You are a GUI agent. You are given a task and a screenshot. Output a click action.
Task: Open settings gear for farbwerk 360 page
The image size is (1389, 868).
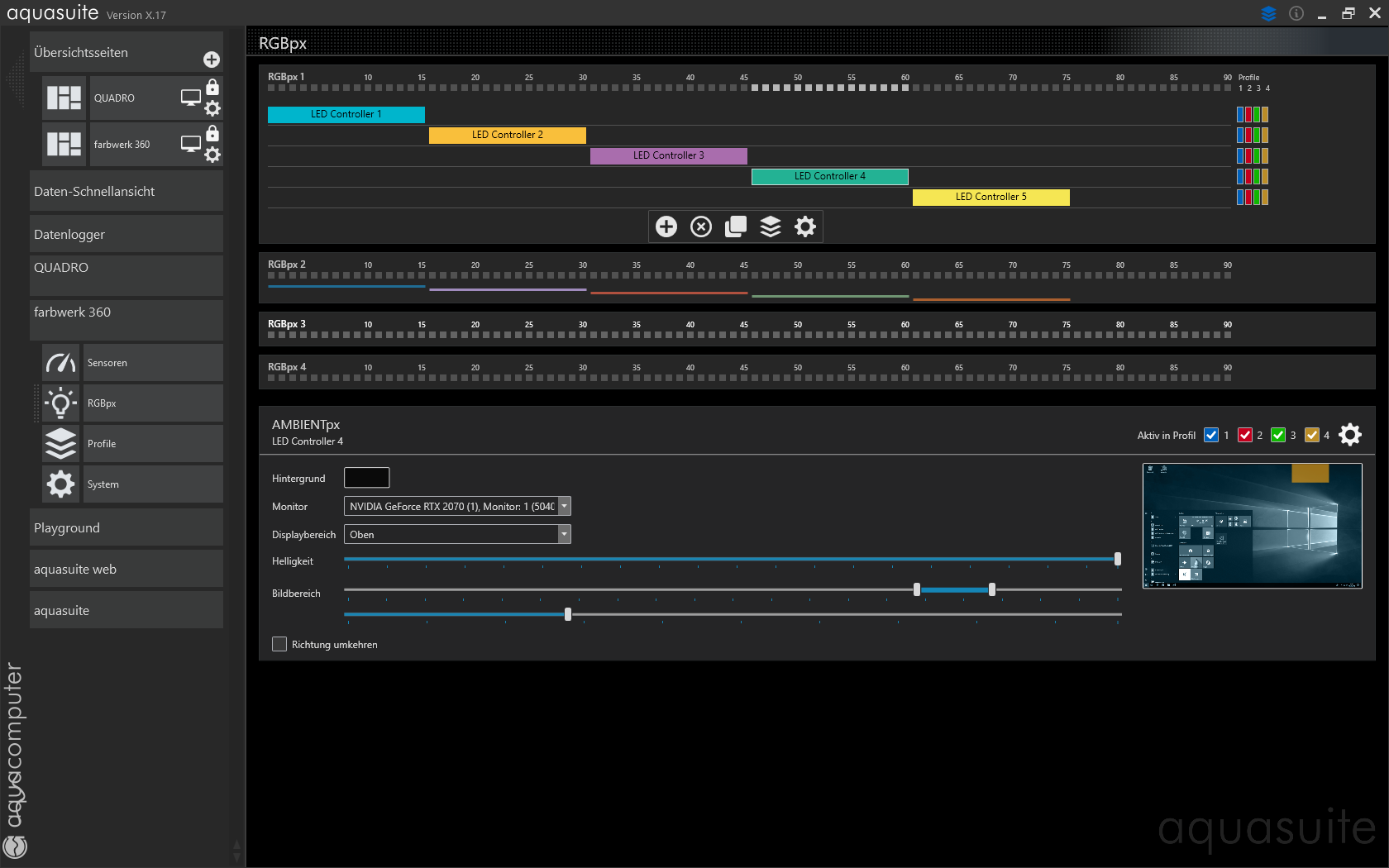click(x=212, y=155)
